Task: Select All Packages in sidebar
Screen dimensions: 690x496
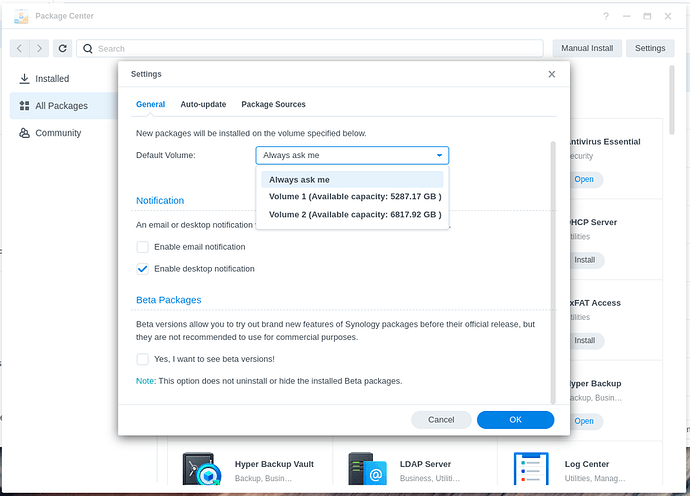Action: [64, 106]
